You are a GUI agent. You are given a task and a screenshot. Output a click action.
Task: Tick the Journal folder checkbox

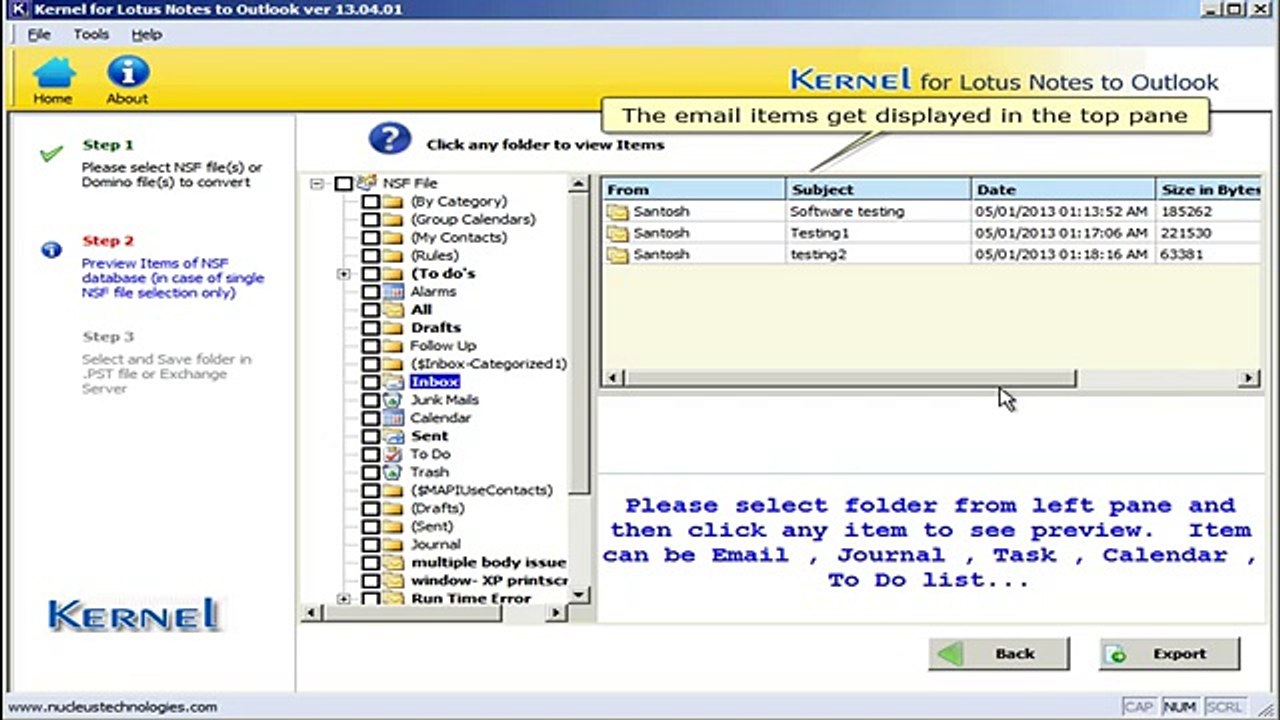pyautogui.click(x=371, y=544)
